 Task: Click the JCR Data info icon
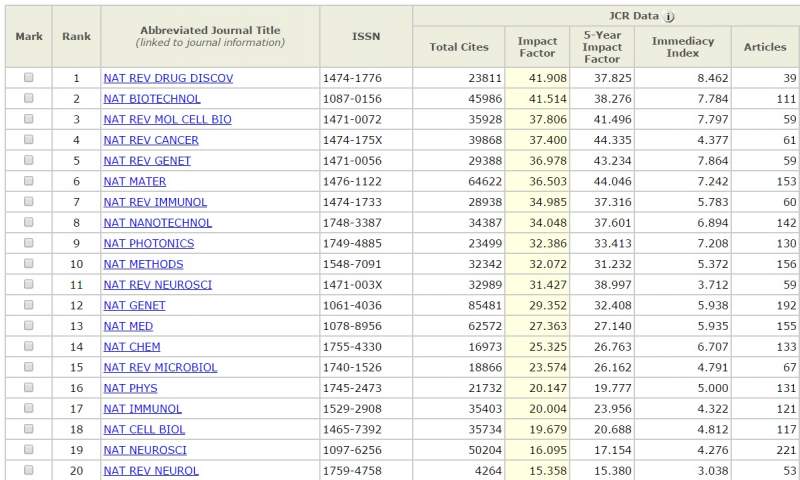coord(669,17)
